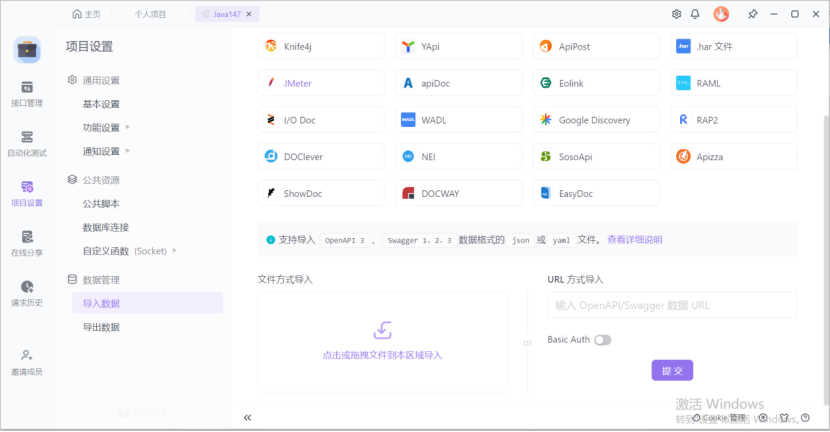This screenshot has width=830, height=432.
Task: Open the 接口管理 sidebar icon
Action: point(27,94)
